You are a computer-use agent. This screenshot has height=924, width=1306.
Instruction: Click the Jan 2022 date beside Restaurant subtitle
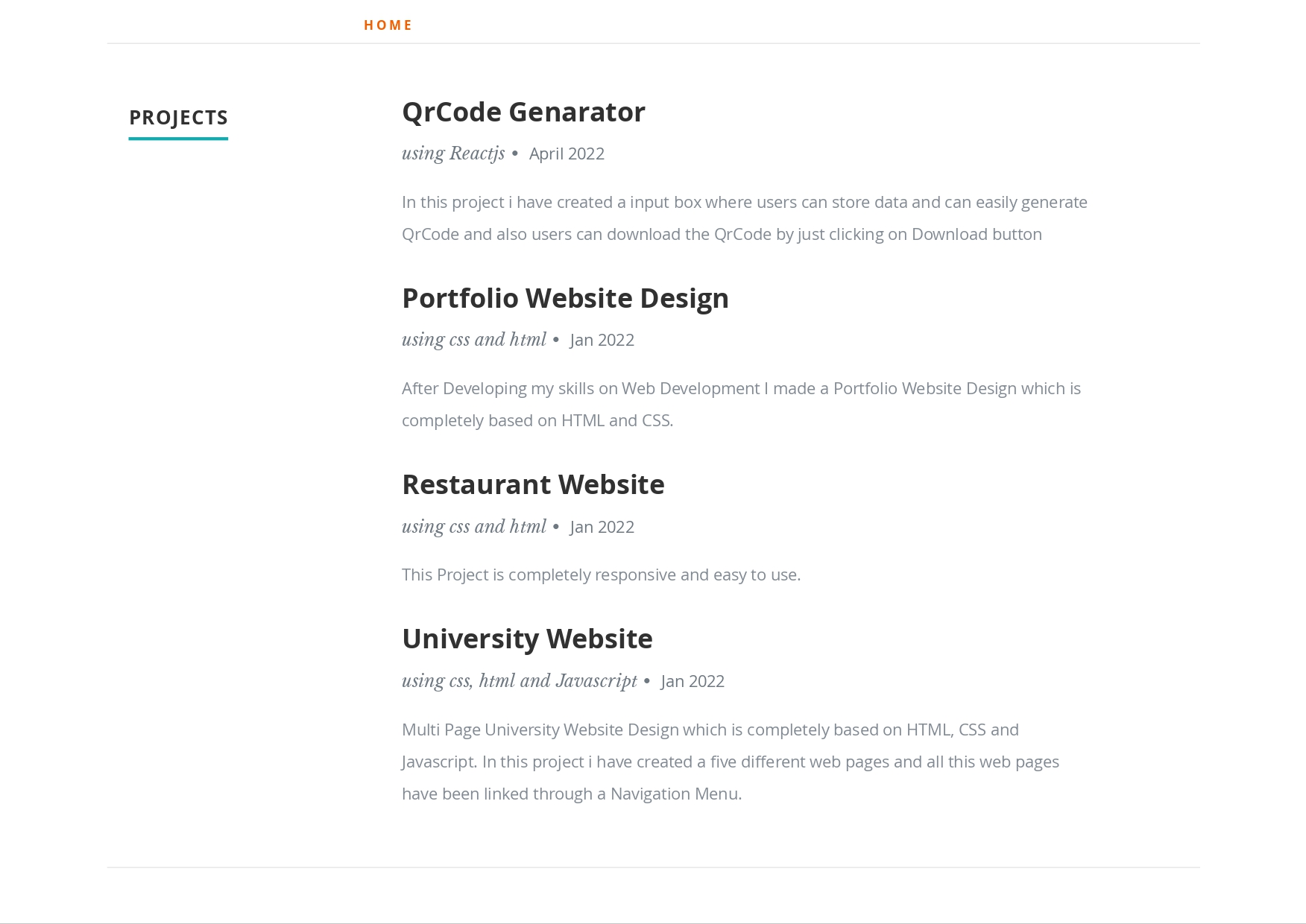[602, 527]
